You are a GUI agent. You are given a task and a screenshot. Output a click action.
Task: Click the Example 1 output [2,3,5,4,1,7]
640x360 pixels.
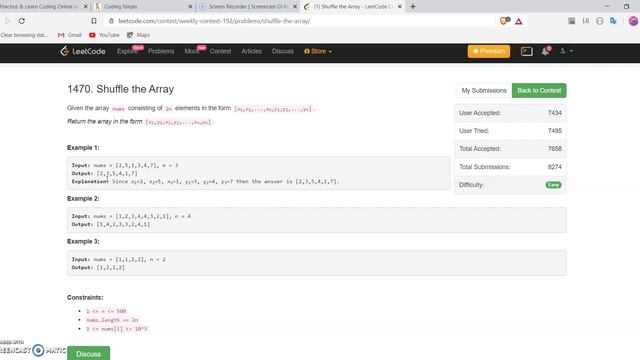pyautogui.click(x=117, y=173)
